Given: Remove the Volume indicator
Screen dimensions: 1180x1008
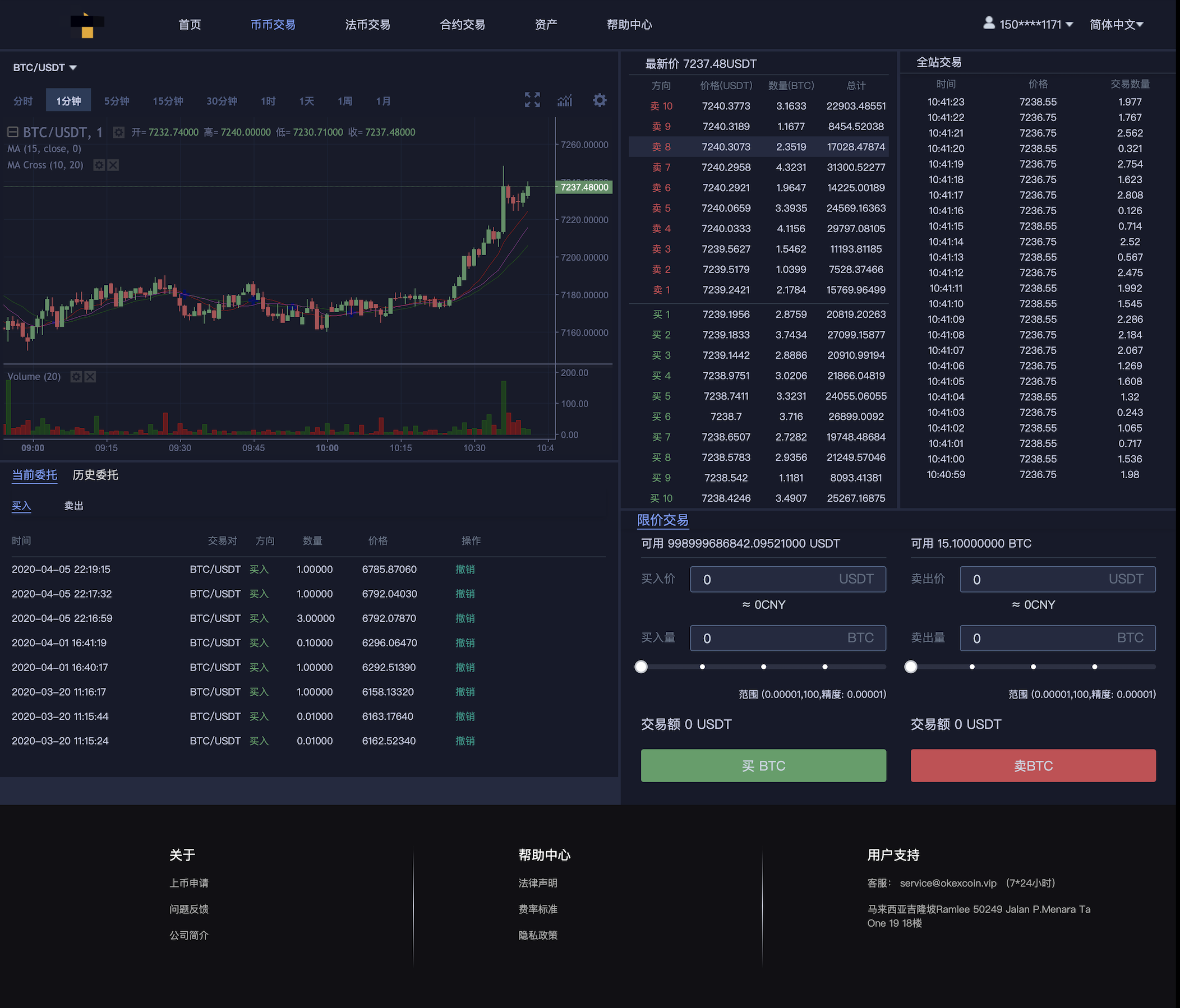Looking at the screenshot, I should [x=90, y=377].
